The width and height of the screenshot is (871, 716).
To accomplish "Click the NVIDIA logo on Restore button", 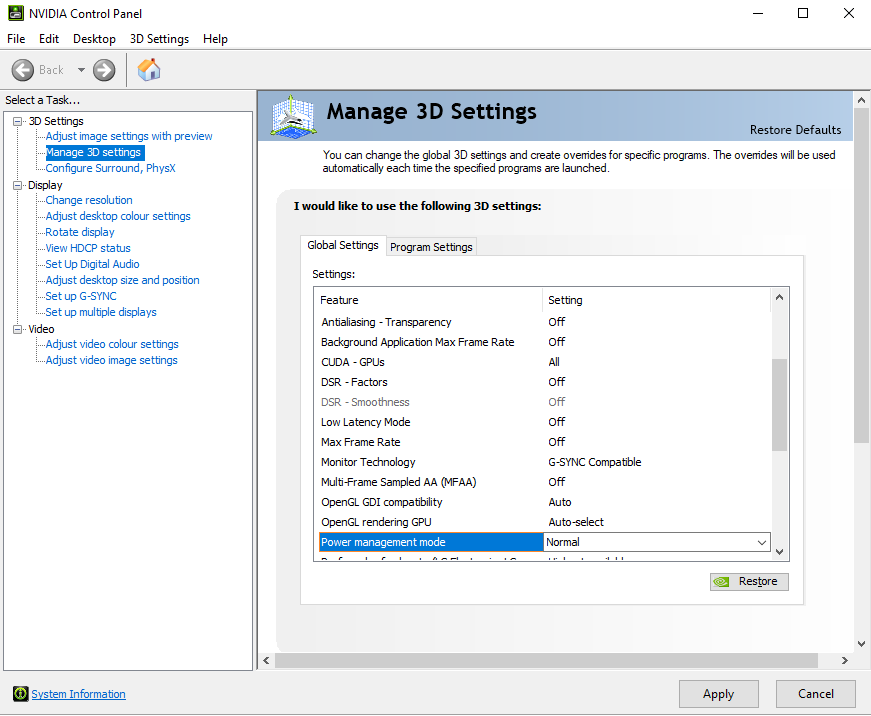I will [721, 582].
